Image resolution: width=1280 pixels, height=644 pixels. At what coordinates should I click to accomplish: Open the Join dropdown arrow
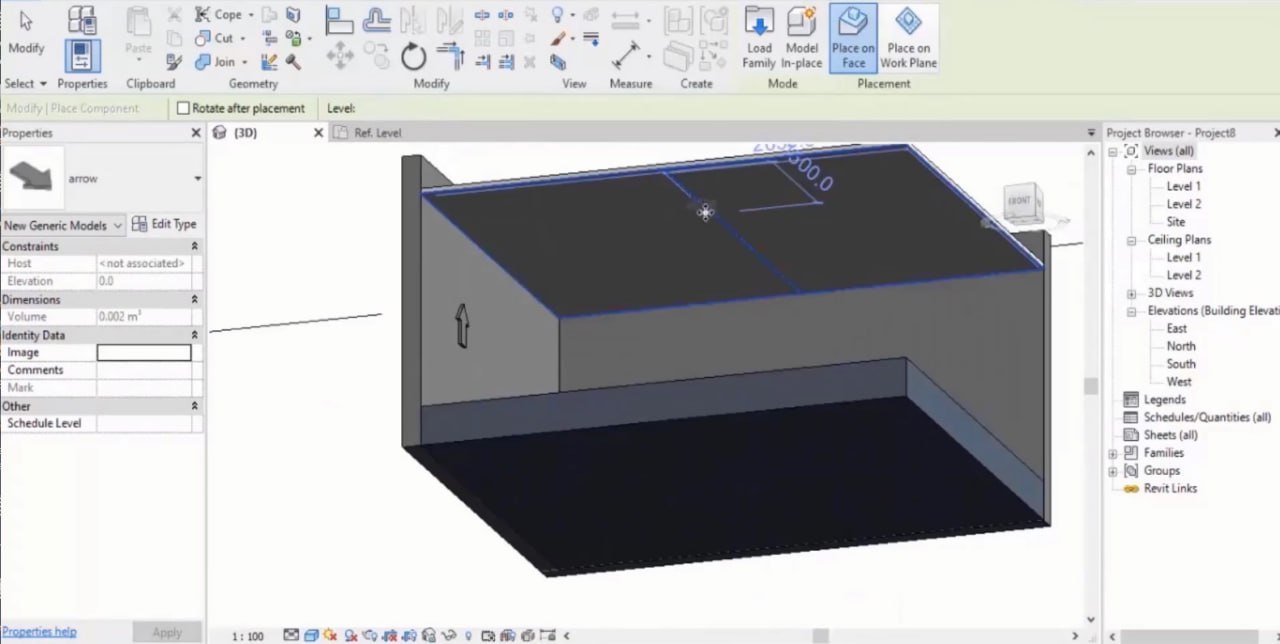[245, 62]
